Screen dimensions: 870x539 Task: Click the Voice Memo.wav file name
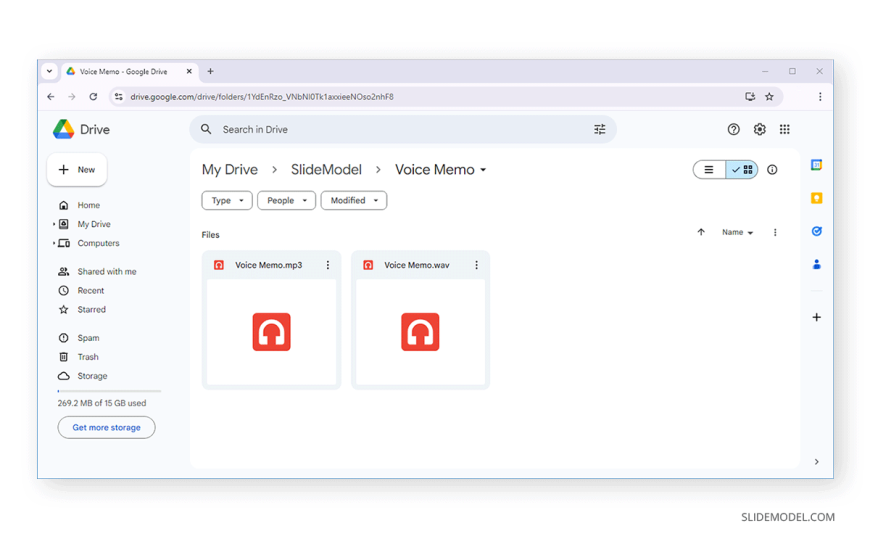coord(417,265)
